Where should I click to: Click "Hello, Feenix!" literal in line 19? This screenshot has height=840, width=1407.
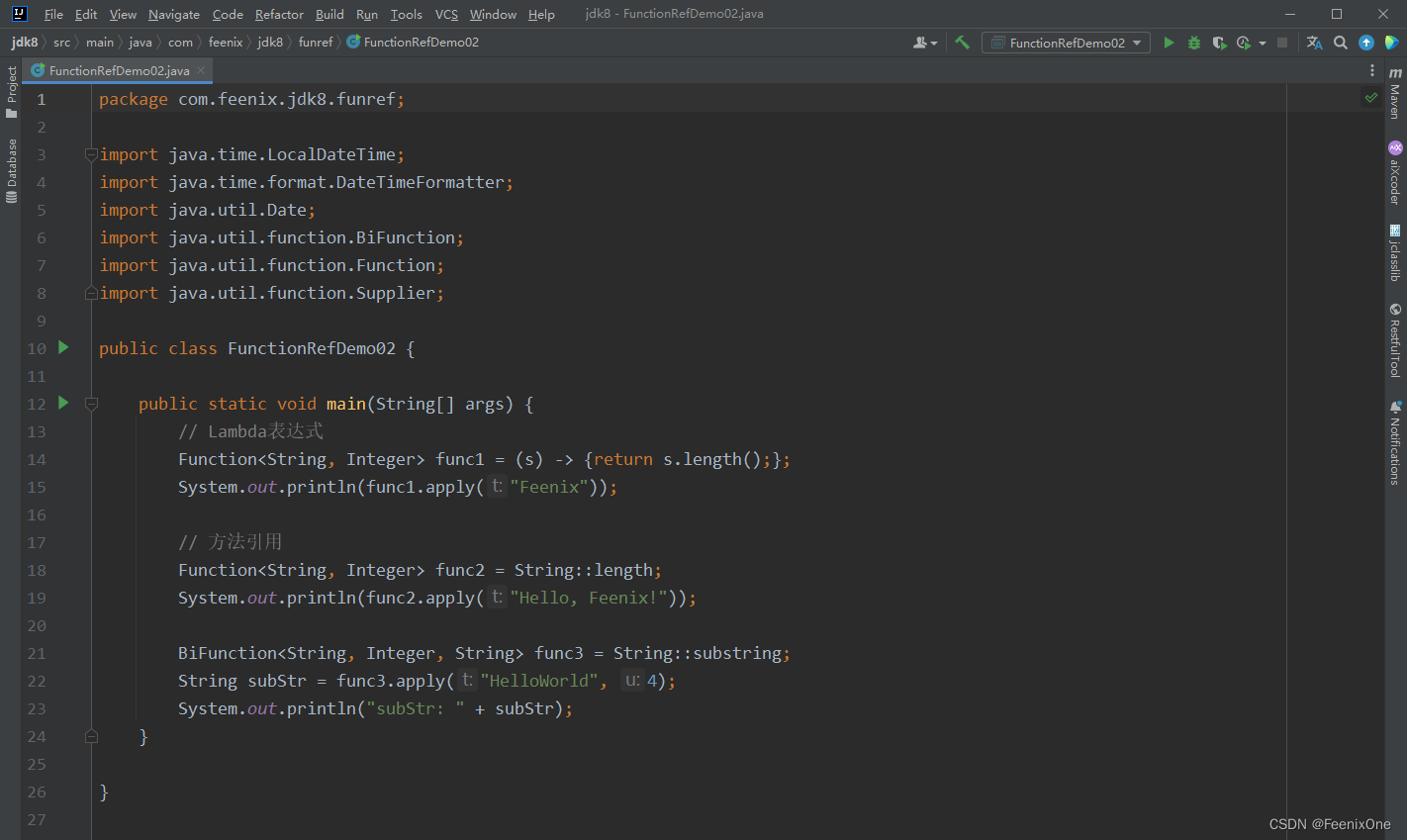coord(589,598)
